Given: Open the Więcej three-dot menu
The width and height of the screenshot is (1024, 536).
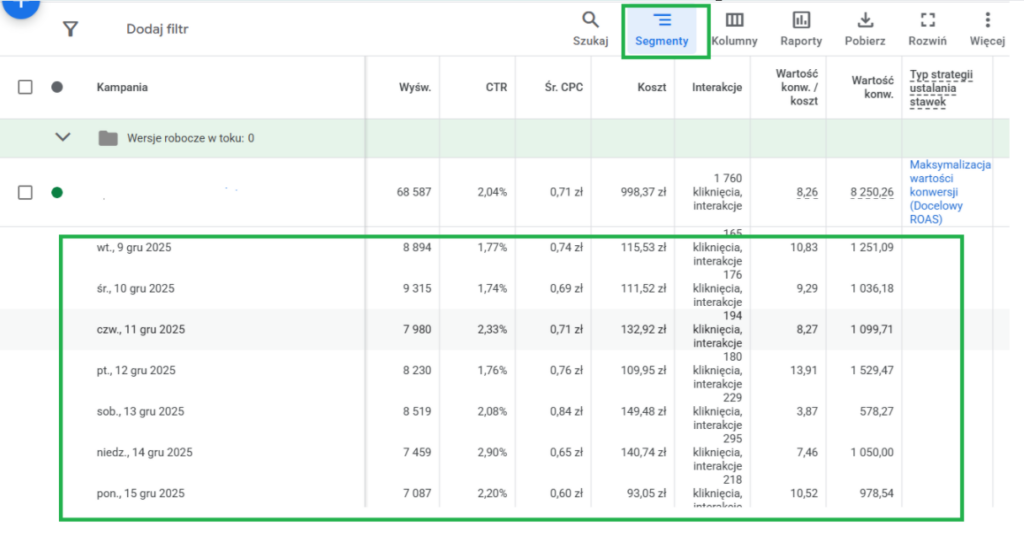Looking at the screenshot, I should (987, 29).
